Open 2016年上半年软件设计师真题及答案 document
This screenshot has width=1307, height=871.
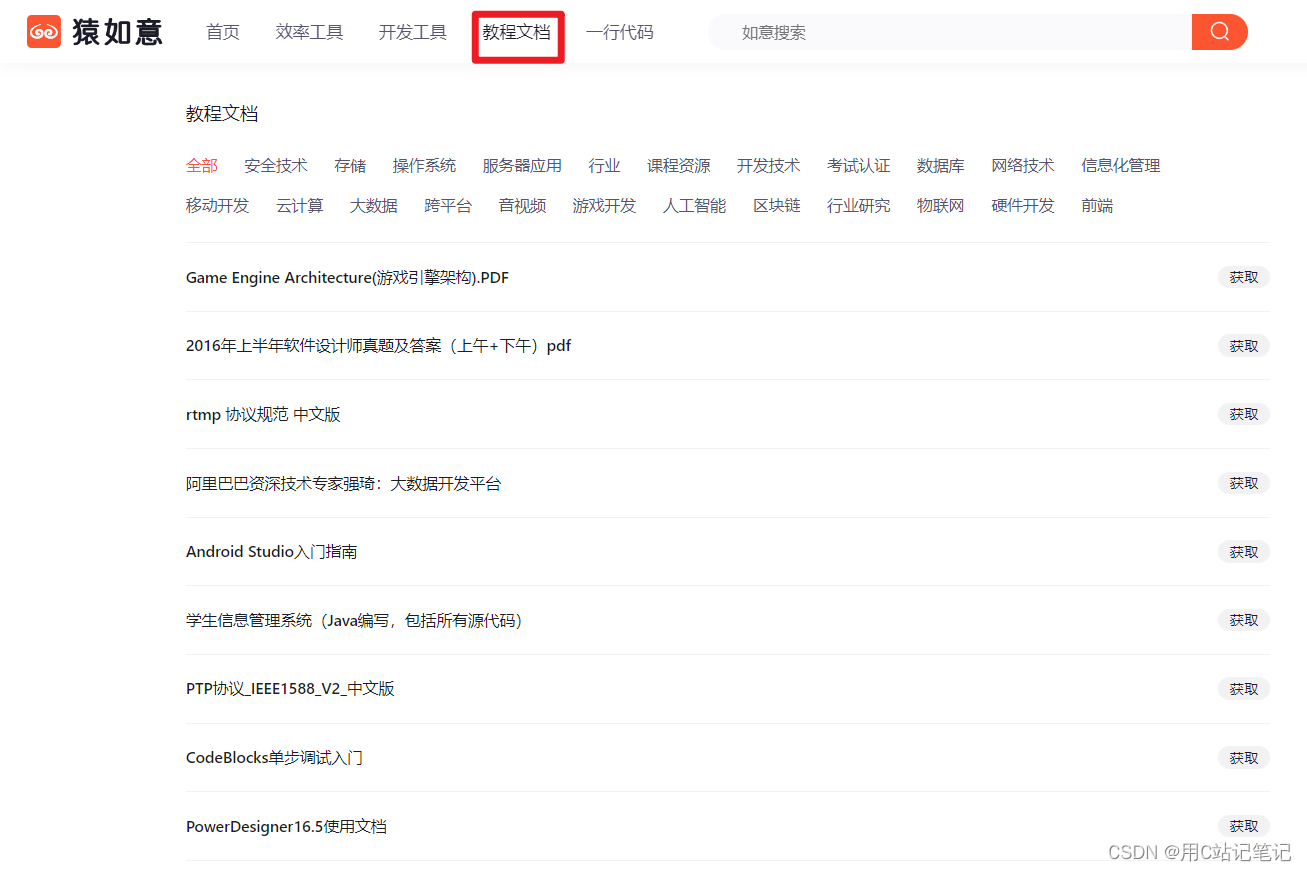tap(379, 346)
